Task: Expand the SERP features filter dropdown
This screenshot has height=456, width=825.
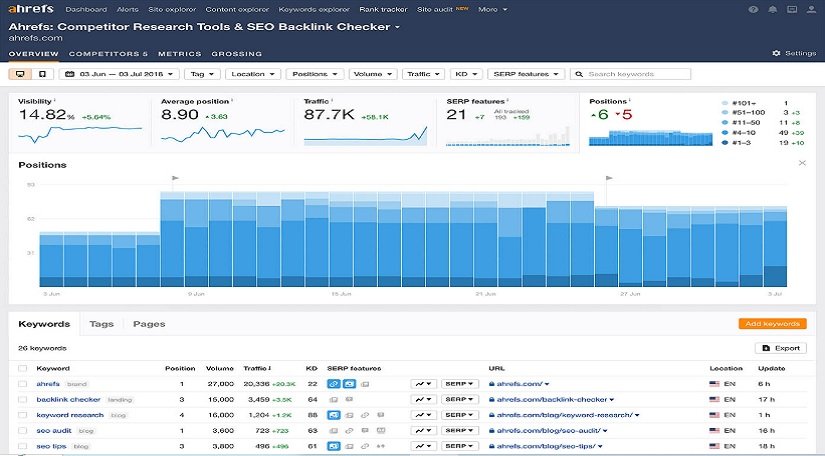Action: [525, 74]
